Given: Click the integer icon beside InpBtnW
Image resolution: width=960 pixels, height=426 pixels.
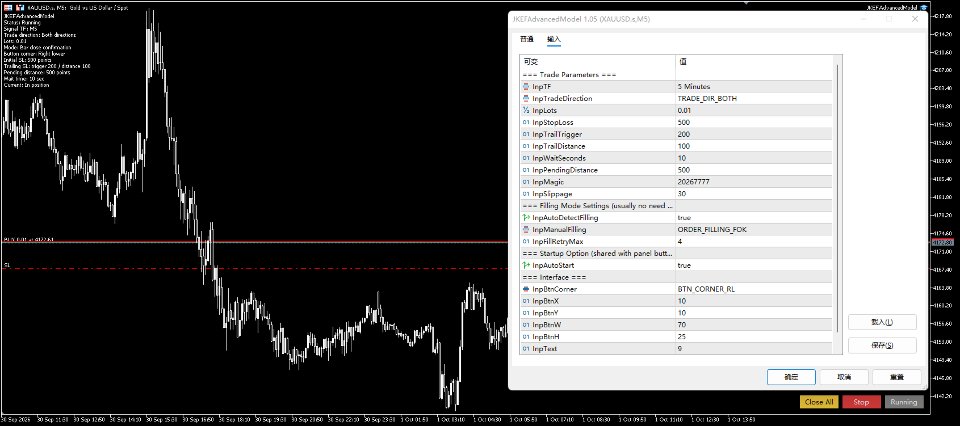Looking at the screenshot, I should (x=526, y=325).
